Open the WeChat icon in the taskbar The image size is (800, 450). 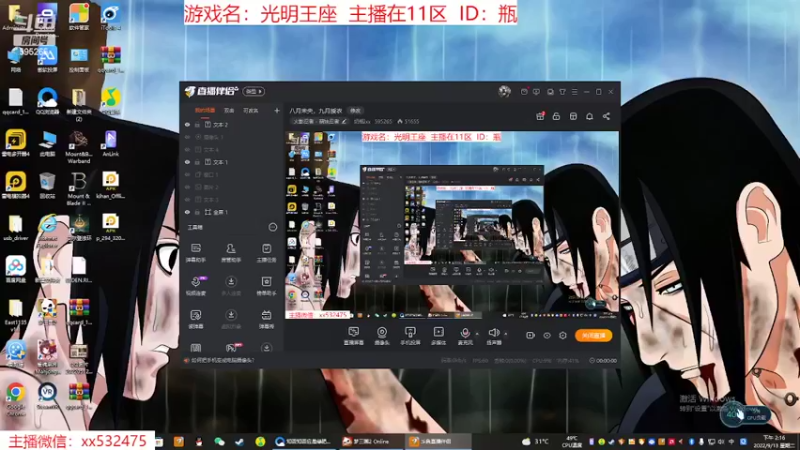(x=219, y=441)
